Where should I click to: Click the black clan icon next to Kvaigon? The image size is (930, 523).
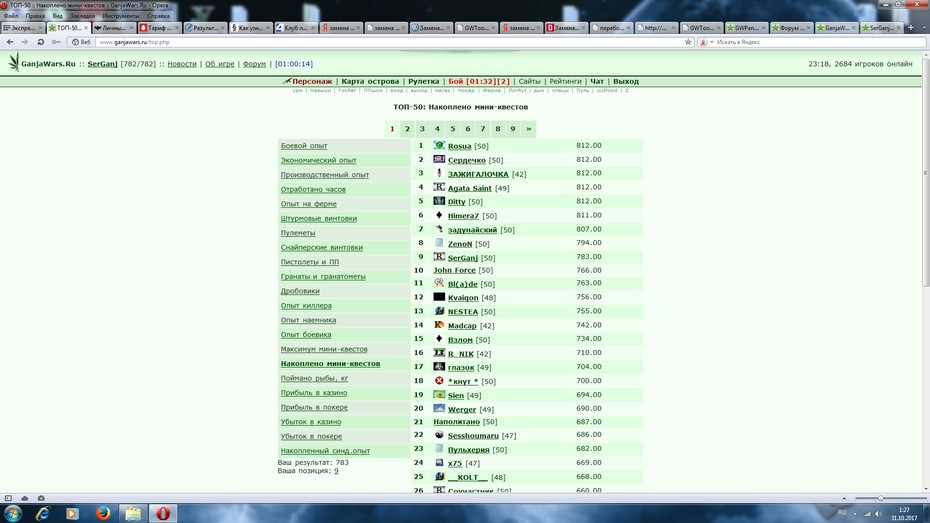pyautogui.click(x=439, y=296)
